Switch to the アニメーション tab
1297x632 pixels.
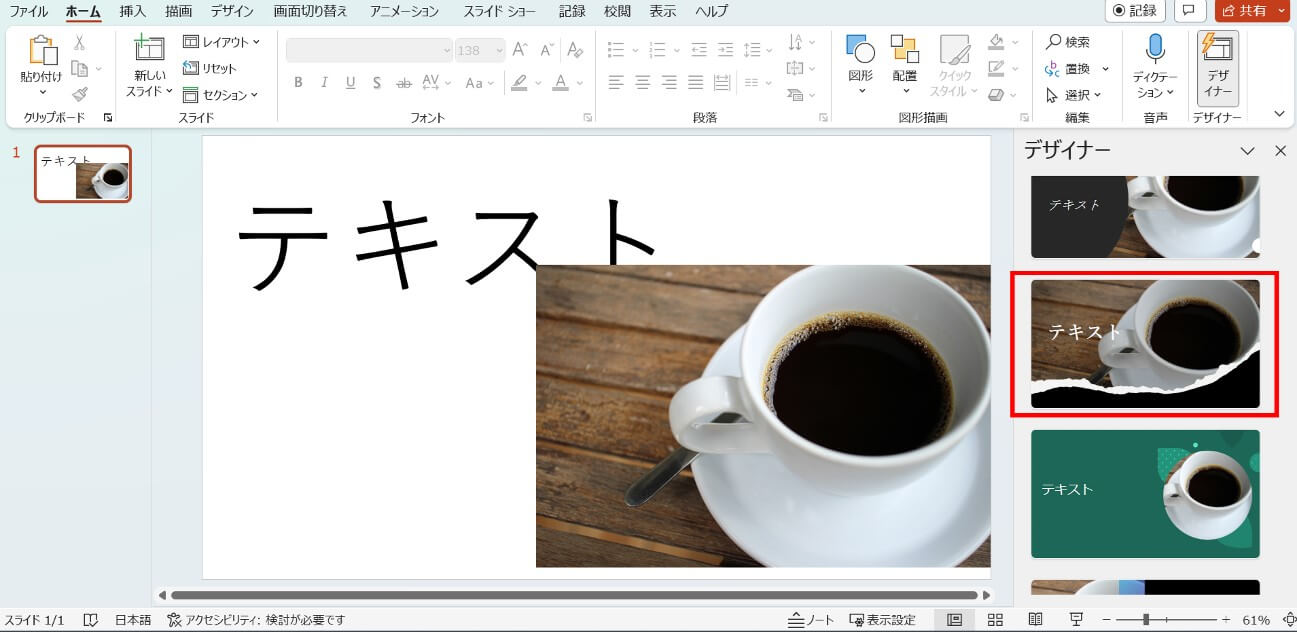[x=404, y=11]
